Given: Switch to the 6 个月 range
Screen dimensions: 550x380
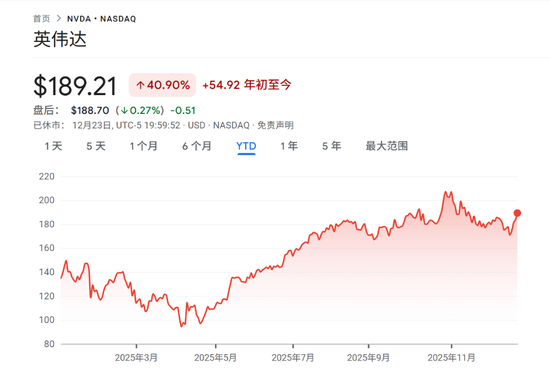Looking at the screenshot, I should coord(197,146).
